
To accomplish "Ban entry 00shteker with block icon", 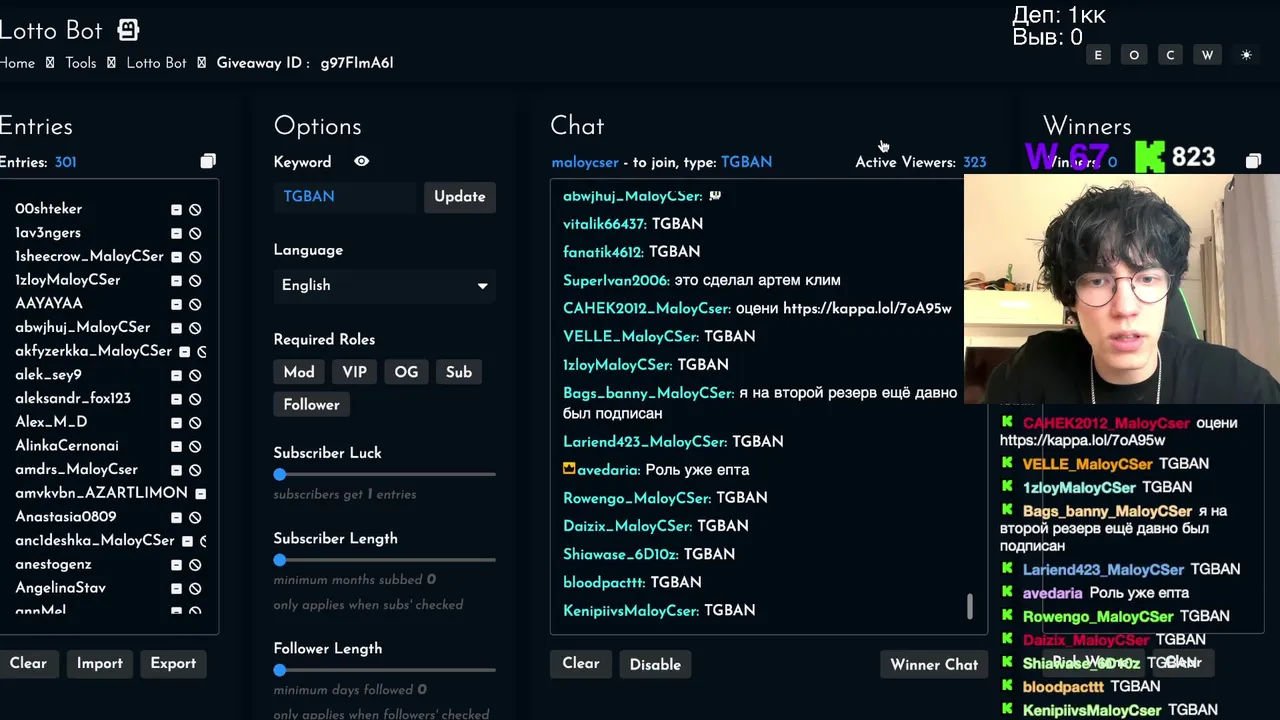I will click(195, 210).
